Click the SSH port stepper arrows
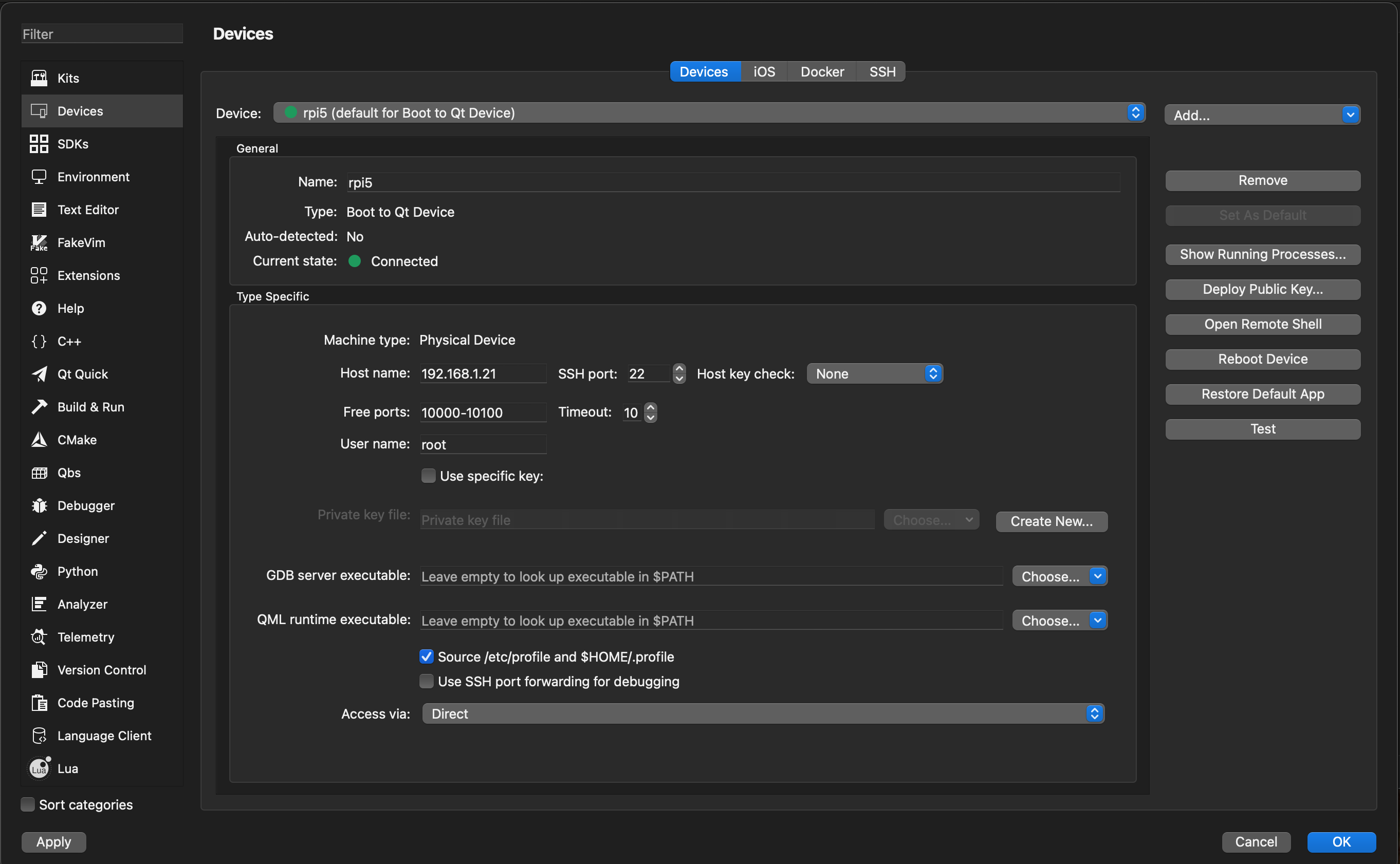This screenshot has width=1400, height=864. tap(679, 374)
